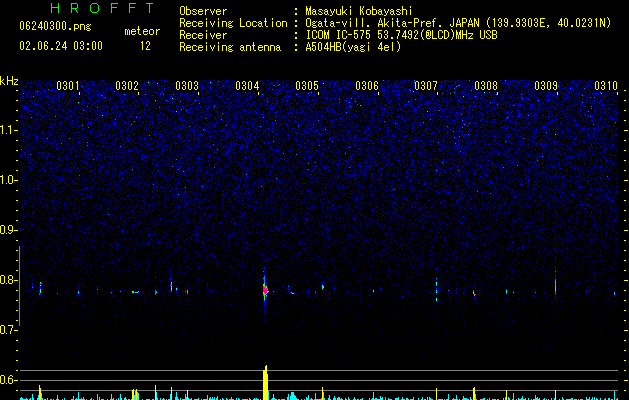Click the 0.6 frequency axis label

9,380
